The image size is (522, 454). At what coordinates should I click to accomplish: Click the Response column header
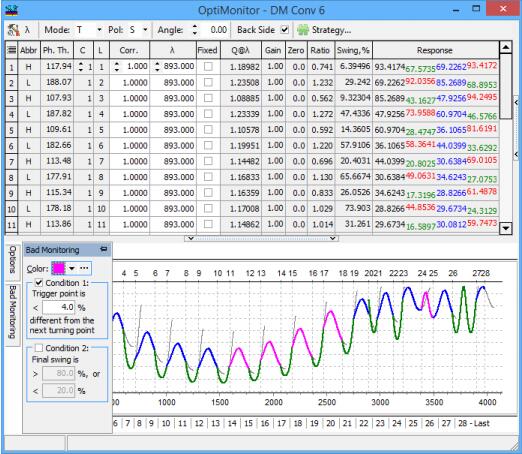(435, 50)
